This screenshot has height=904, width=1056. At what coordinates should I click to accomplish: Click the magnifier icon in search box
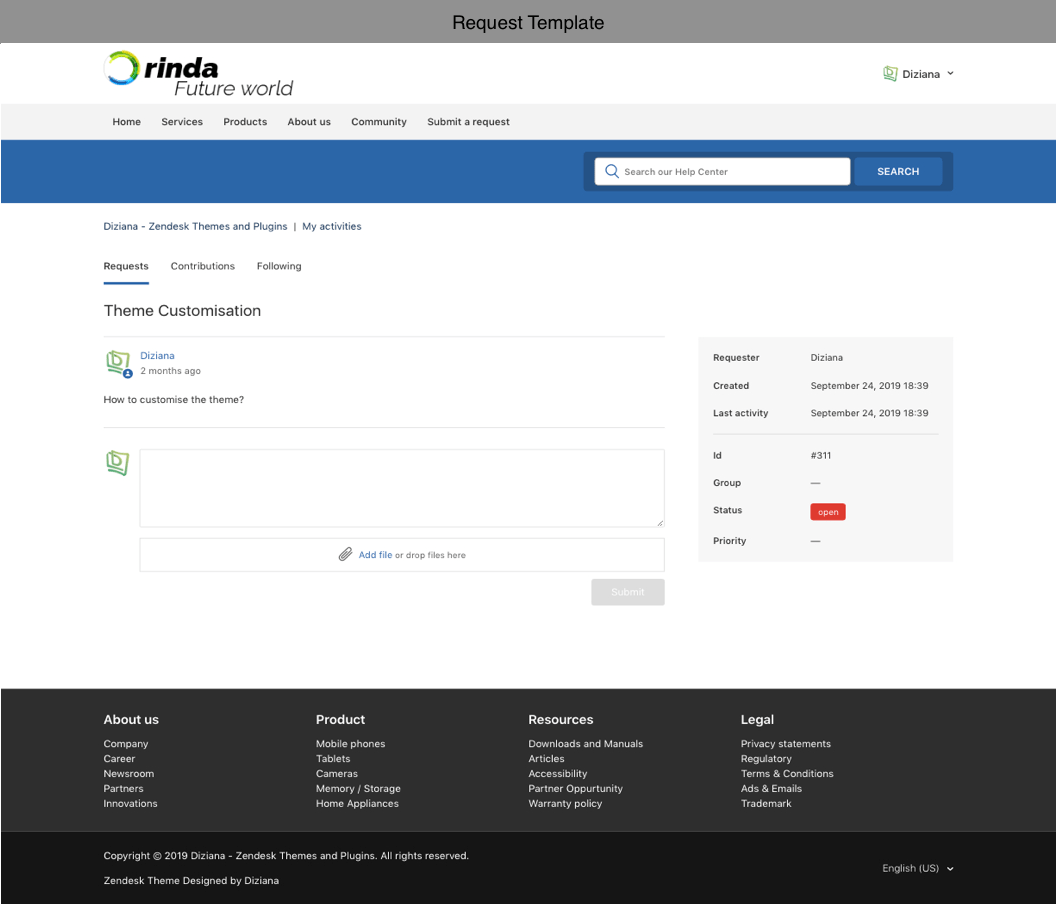tap(612, 172)
